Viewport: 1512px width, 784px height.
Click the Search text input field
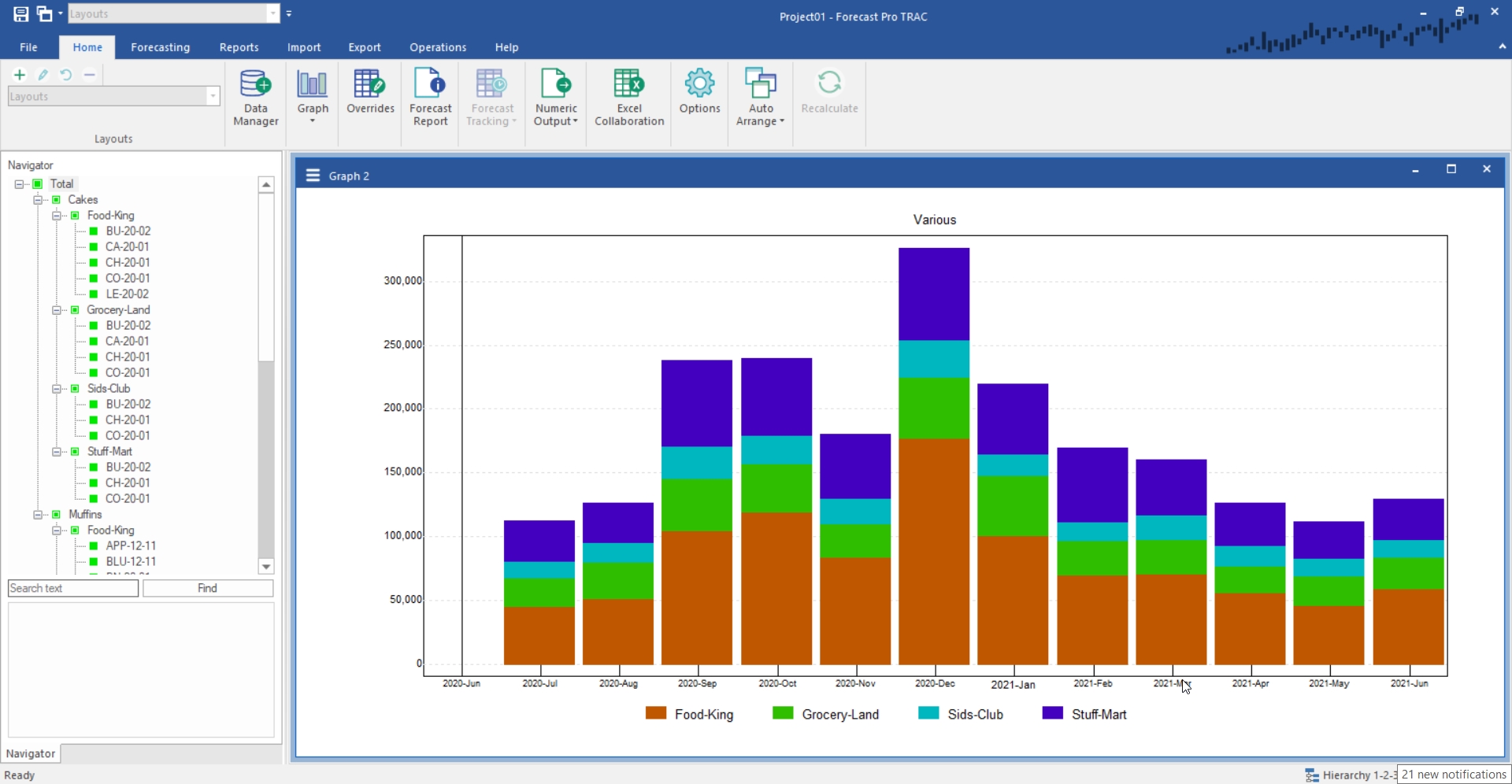[x=73, y=588]
